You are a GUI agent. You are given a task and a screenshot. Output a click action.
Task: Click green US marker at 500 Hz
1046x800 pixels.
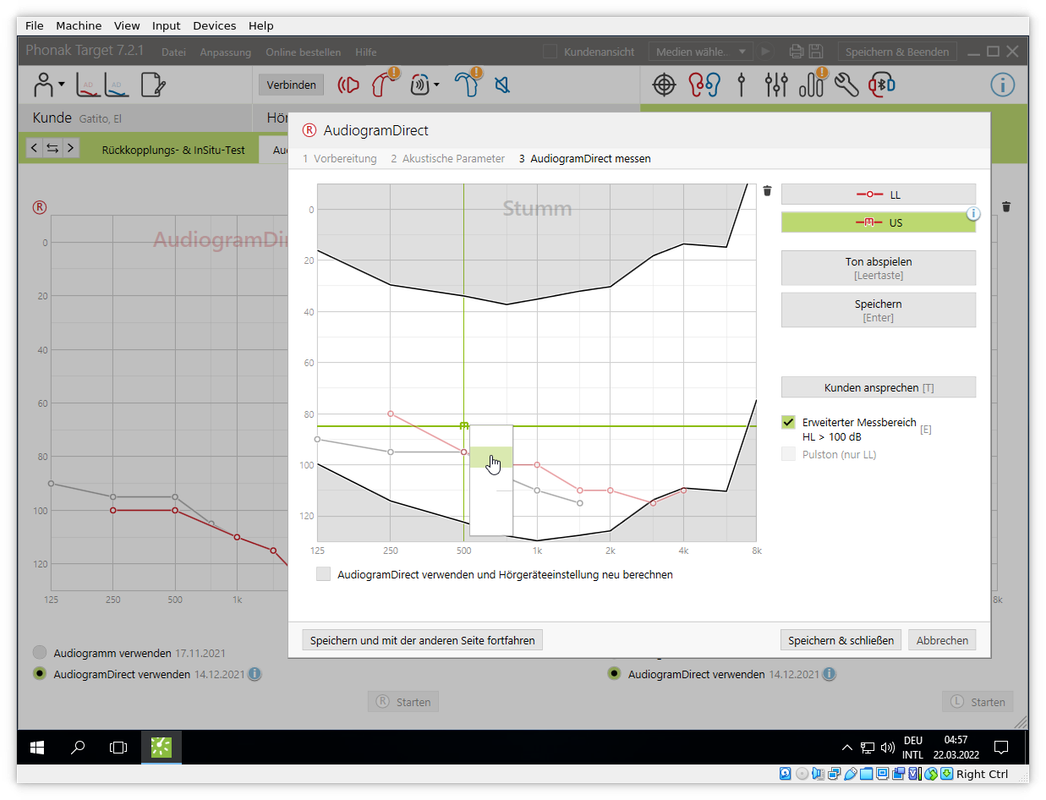tap(464, 426)
